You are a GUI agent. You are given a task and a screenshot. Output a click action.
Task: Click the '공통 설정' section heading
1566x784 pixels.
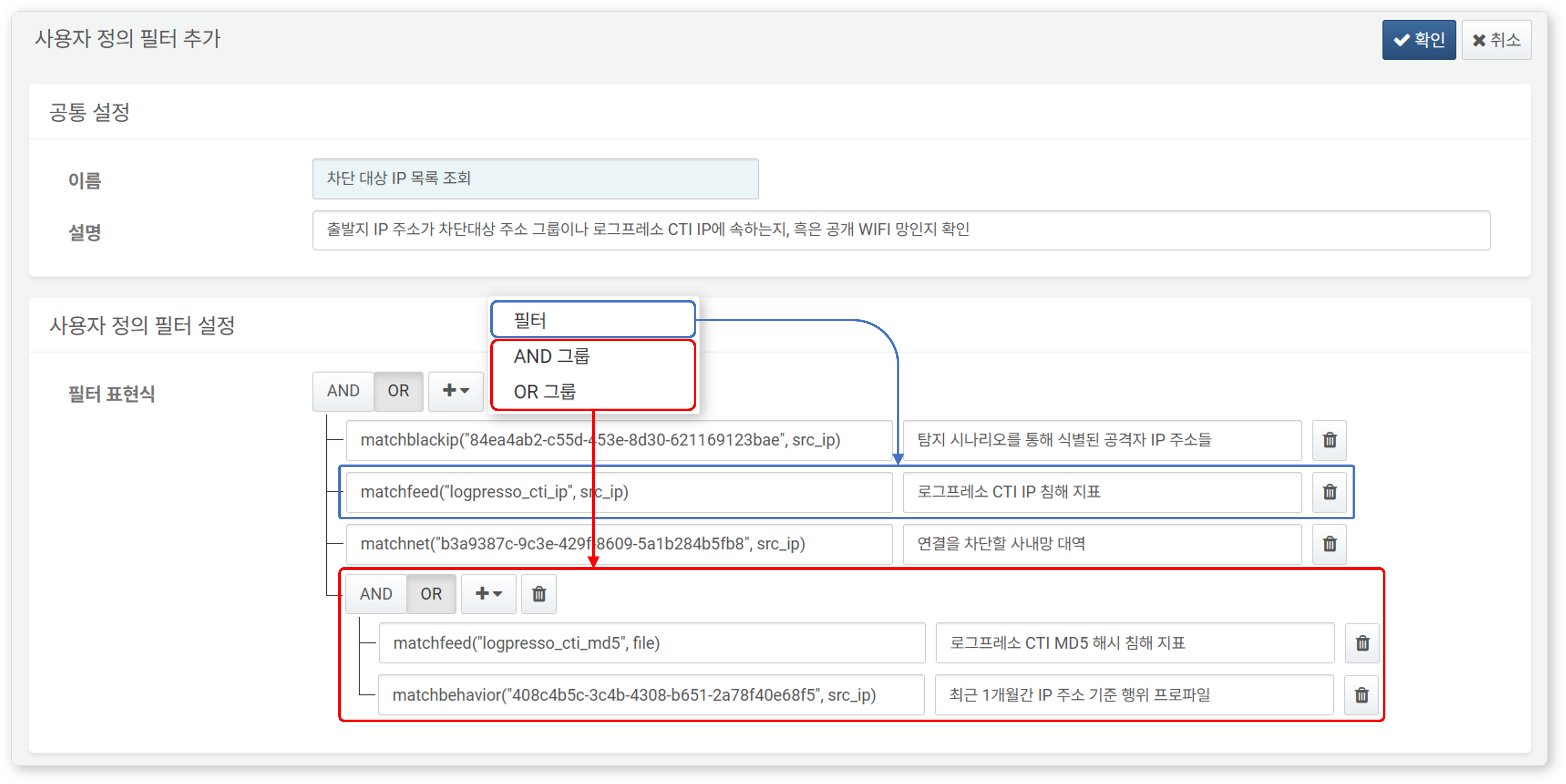click(89, 112)
